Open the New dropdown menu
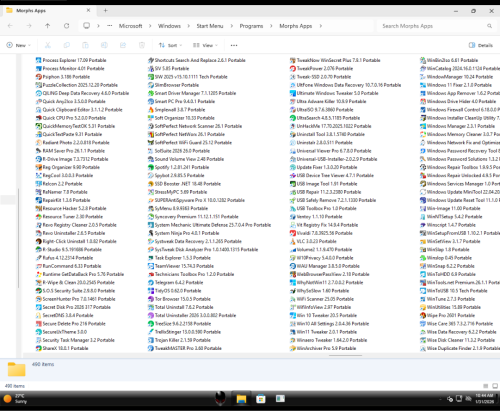The width and height of the screenshot is (500, 411). 19,45
